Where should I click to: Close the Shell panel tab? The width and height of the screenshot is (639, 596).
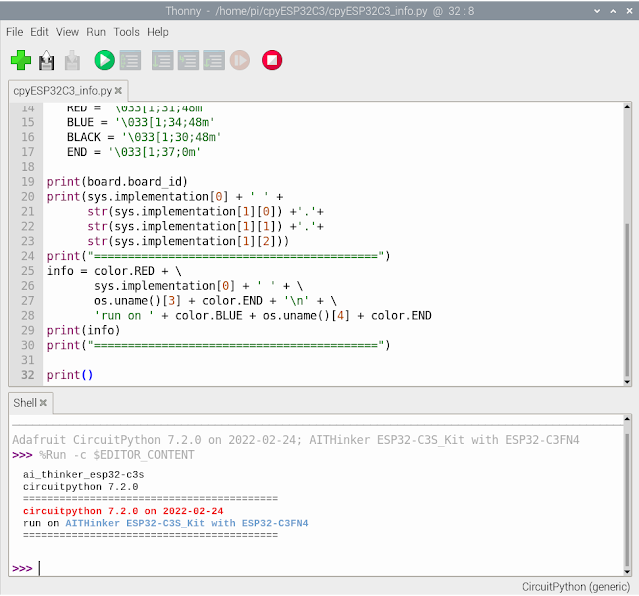[43, 403]
